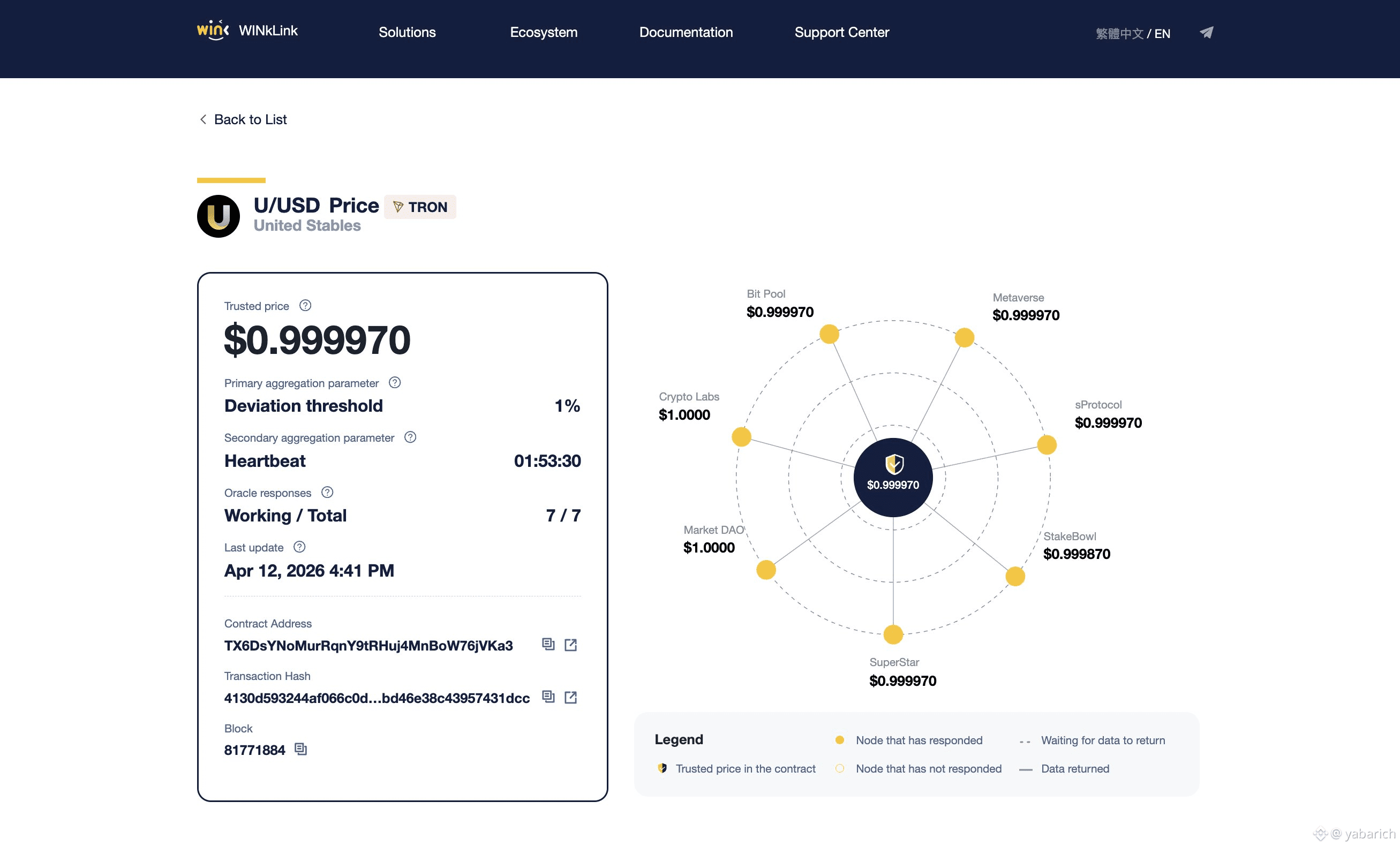1400x847 pixels.
Task: Open transaction hash external link
Action: (x=570, y=697)
